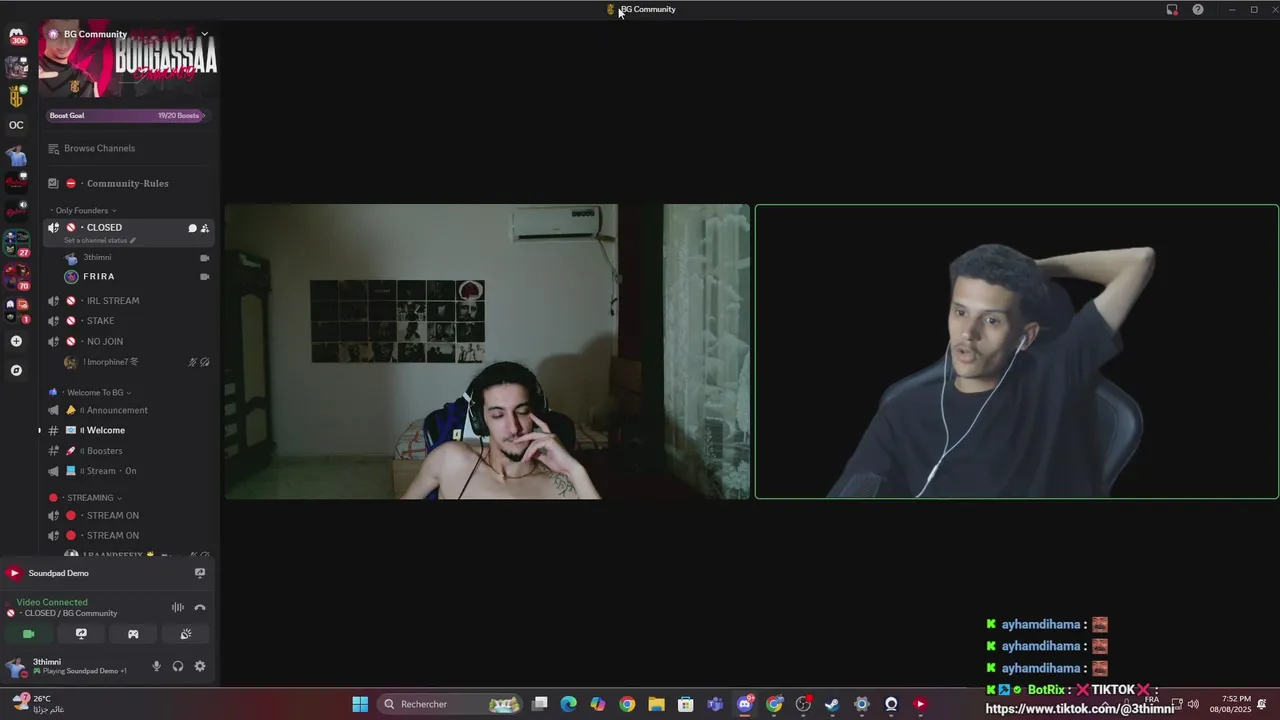Open Community-Rules channel
Screen dimensions: 1280x720
coord(130,183)
